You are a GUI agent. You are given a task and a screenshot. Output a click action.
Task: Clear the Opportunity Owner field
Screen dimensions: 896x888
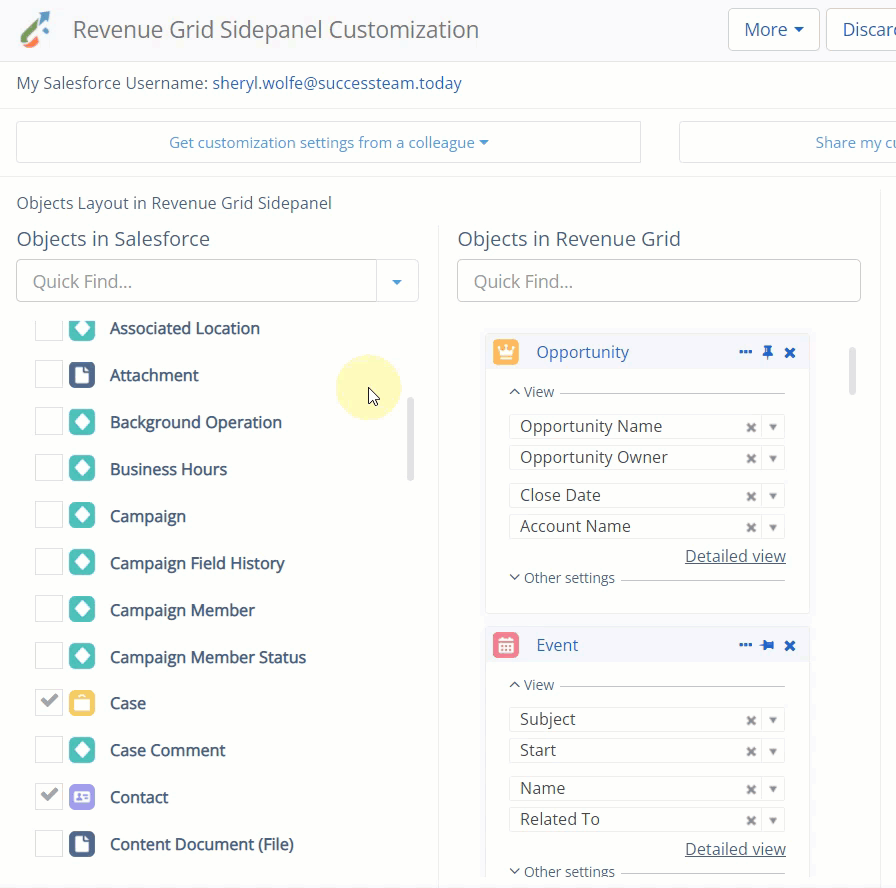pos(751,458)
